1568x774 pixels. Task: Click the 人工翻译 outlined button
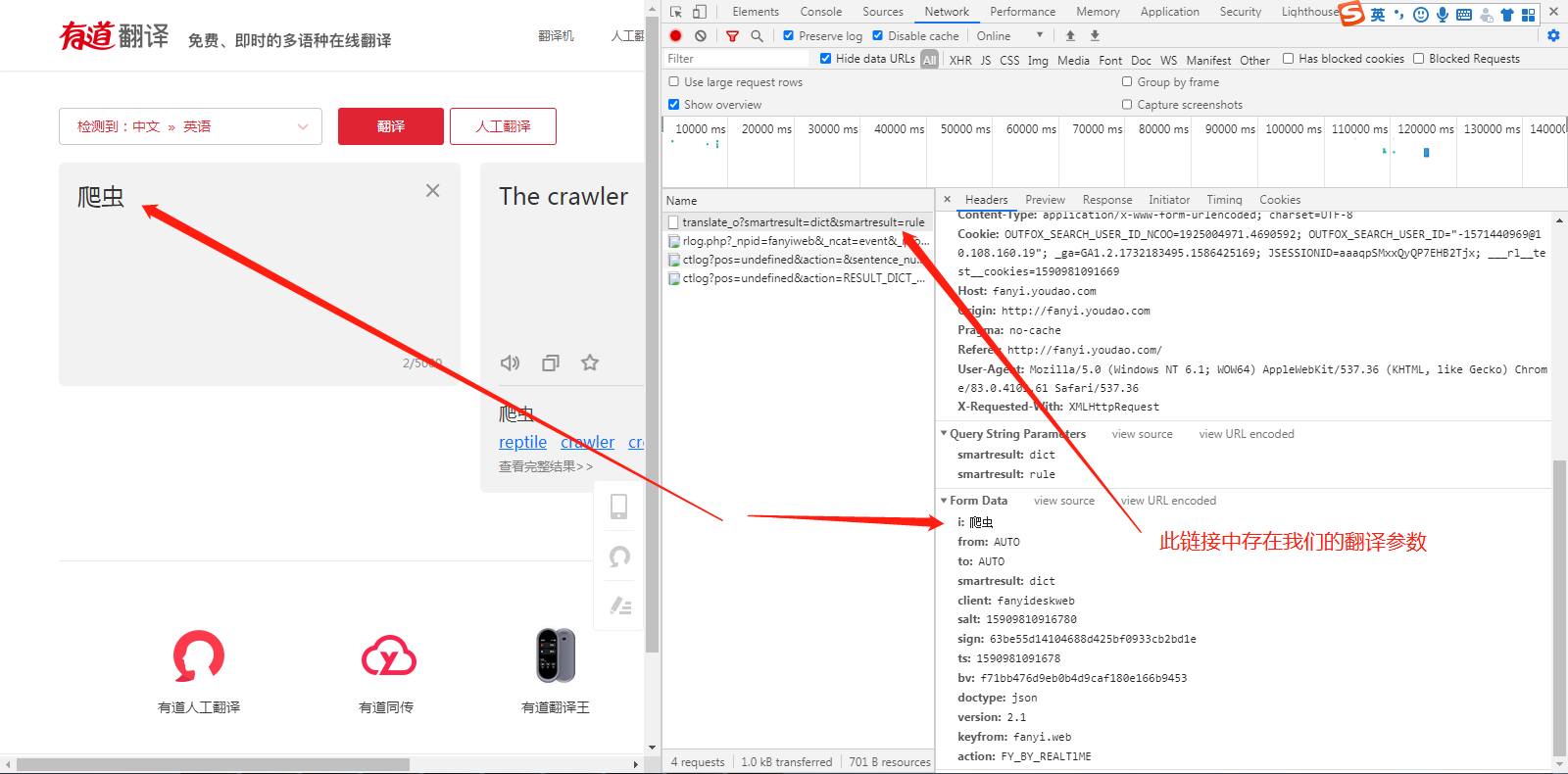(x=503, y=126)
